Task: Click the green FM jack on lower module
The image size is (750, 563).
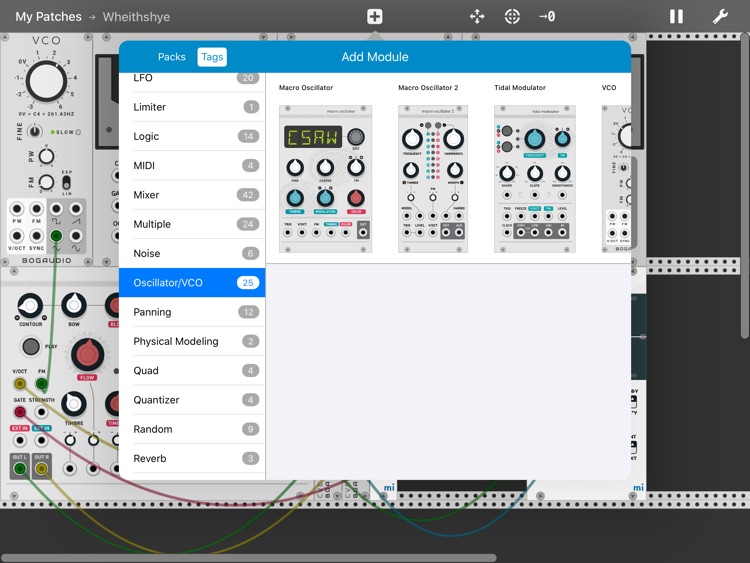Action: 42,383
